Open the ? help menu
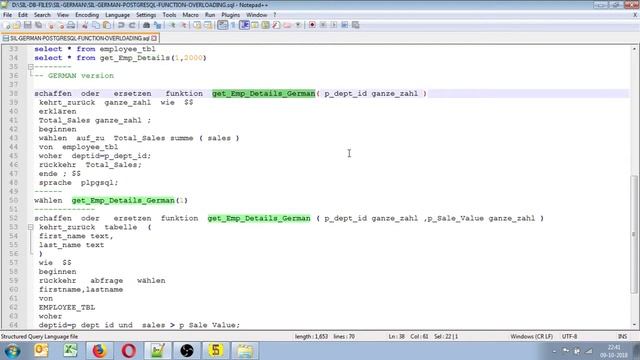The height and width of the screenshot is (360, 640). pyautogui.click(x=275, y=15)
